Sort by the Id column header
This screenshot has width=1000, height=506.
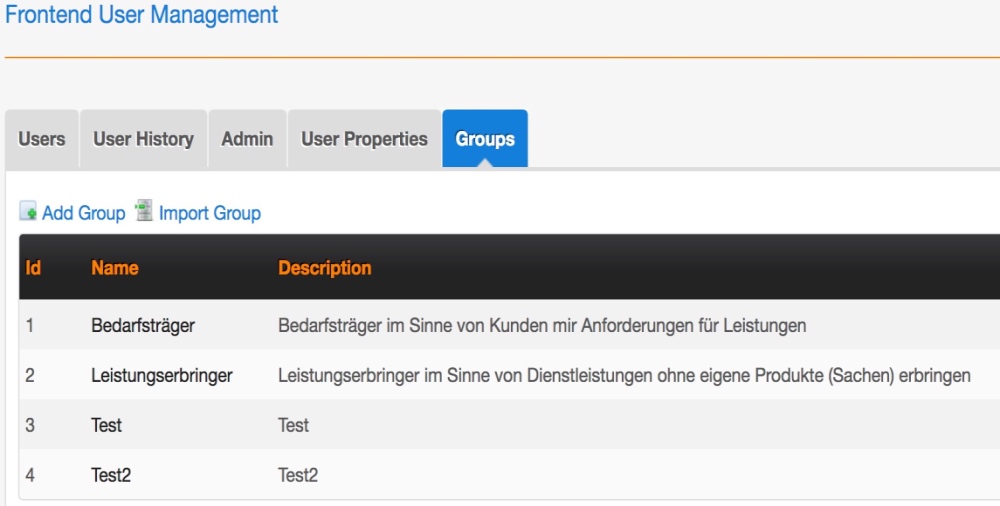pyautogui.click(x=33, y=268)
